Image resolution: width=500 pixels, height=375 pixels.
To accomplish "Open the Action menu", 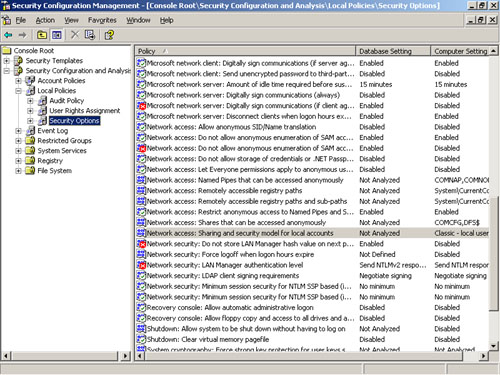I will click(45, 20).
